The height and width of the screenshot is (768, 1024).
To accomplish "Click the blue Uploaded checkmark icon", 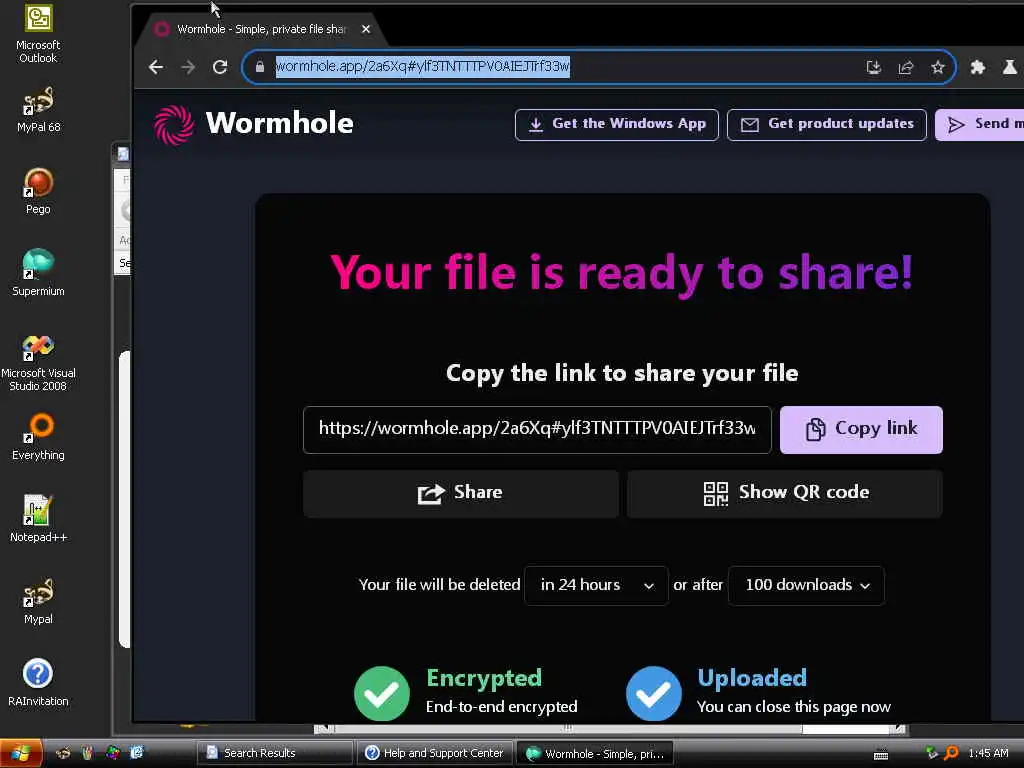I will (653, 693).
